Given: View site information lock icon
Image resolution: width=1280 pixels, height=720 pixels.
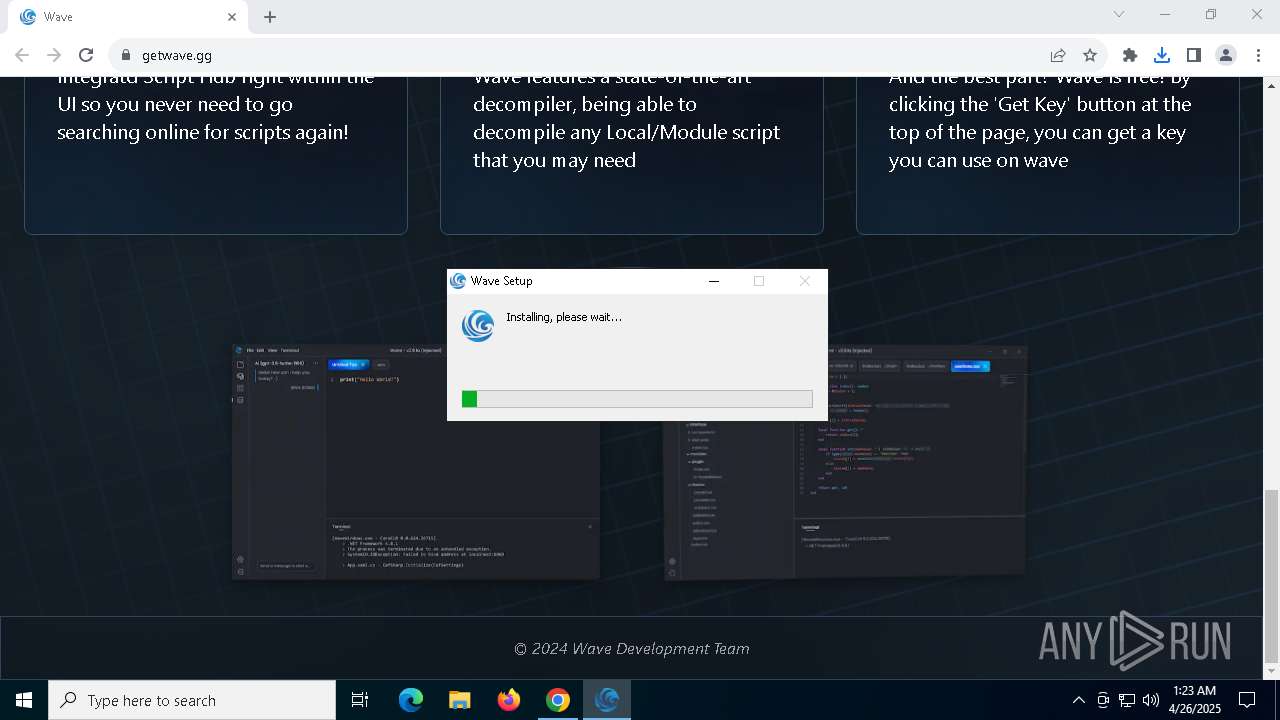Looking at the screenshot, I should click(125, 55).
